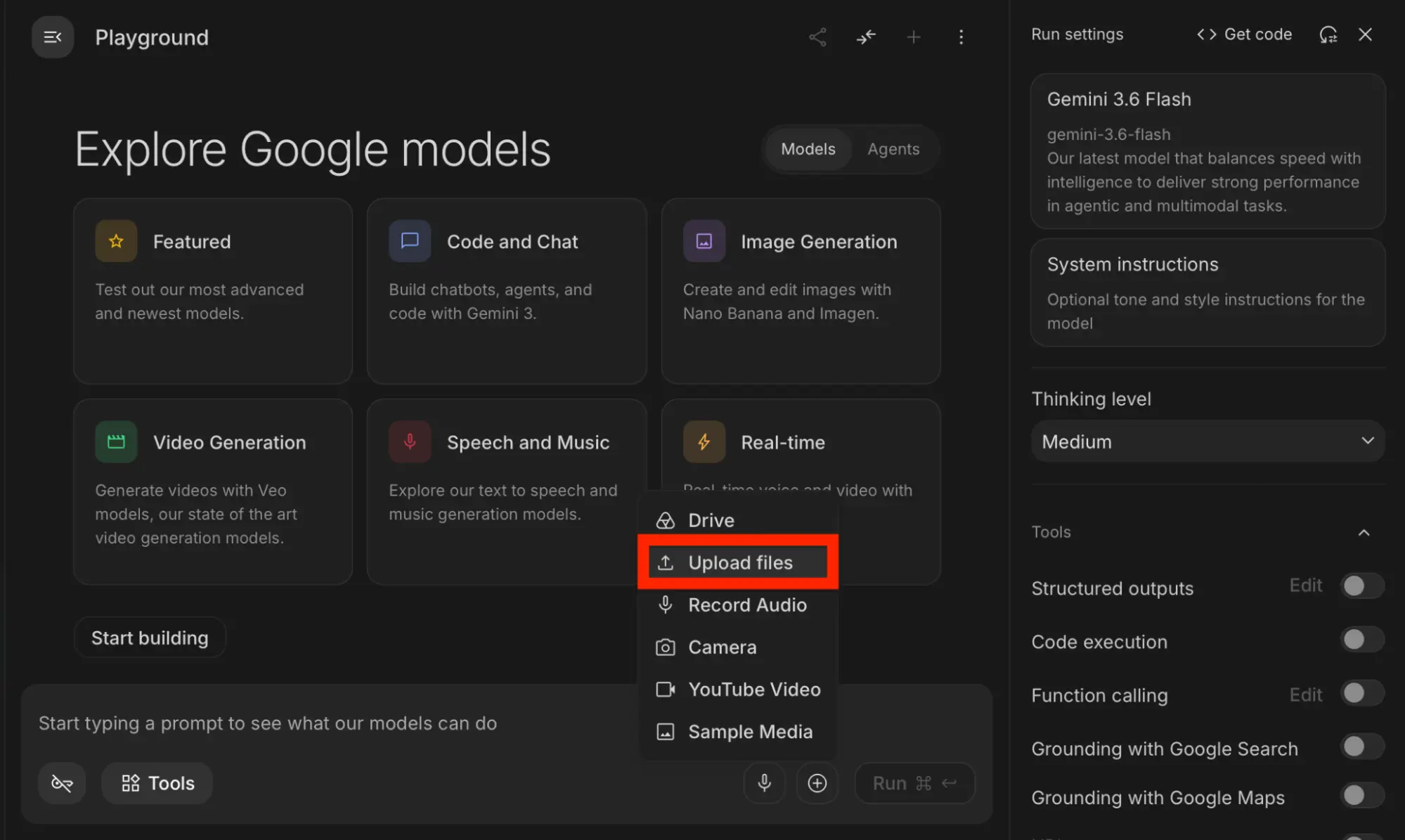
Task: Switch to the Agents tab
Action: 893,149
